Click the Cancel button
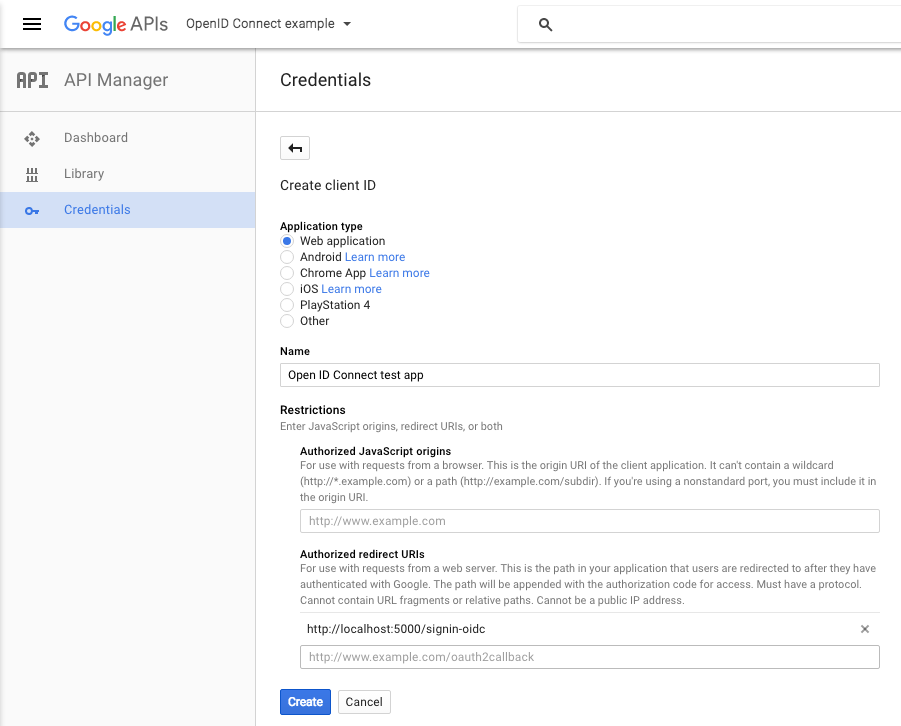 point(364,702)
